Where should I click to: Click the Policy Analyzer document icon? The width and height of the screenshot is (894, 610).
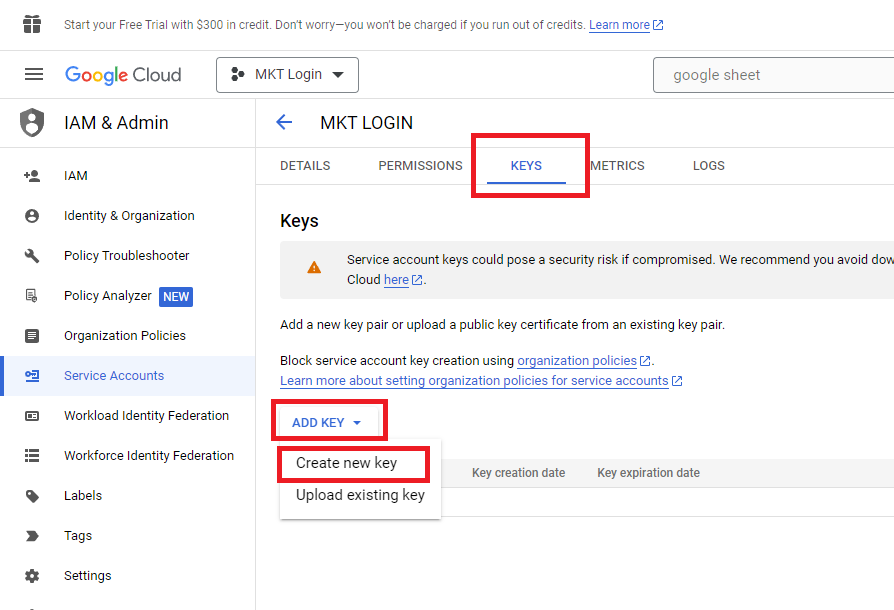32,295
